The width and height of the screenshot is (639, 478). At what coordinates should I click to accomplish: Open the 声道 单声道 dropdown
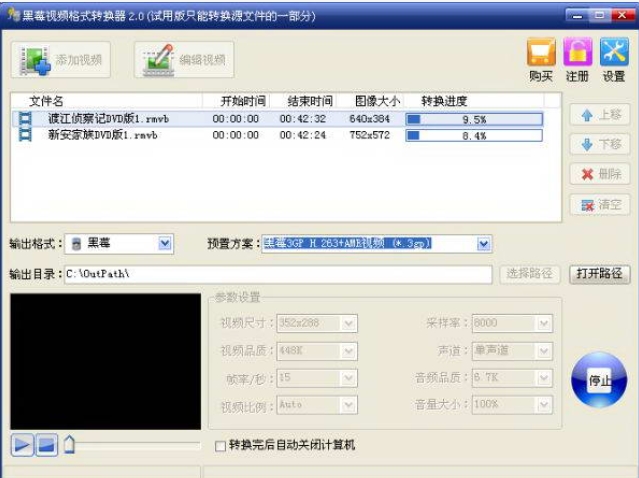pos(544,351)
